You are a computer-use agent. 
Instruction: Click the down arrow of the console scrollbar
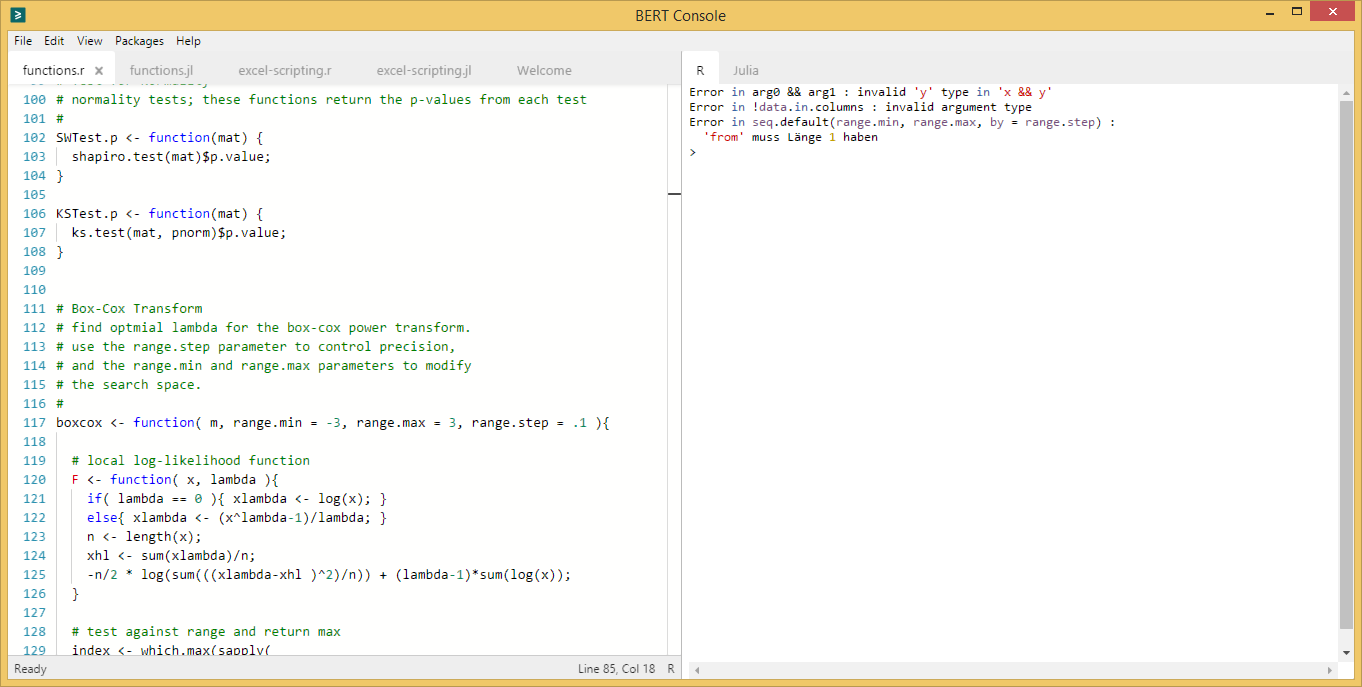pos(1346,651)
